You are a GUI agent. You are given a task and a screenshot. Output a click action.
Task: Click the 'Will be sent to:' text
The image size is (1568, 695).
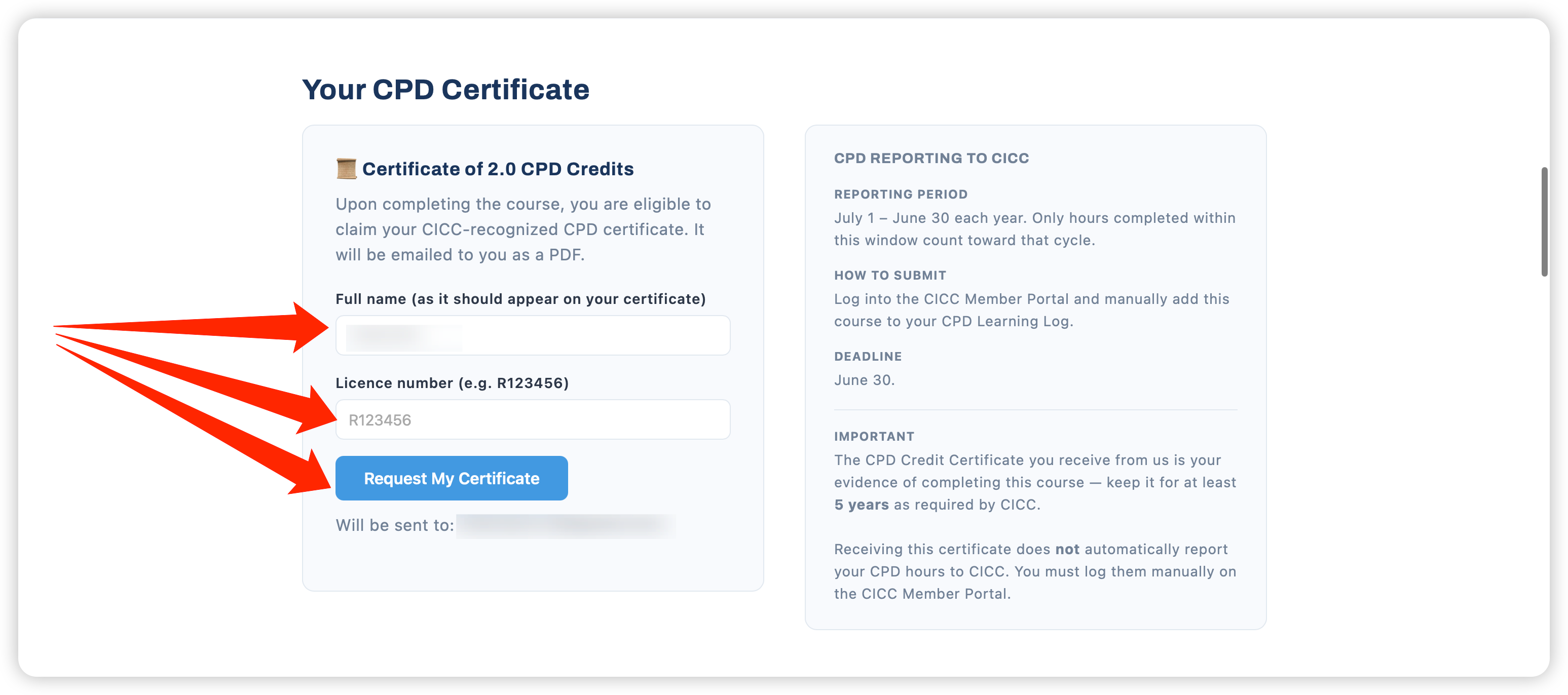(x=394, y=525)
